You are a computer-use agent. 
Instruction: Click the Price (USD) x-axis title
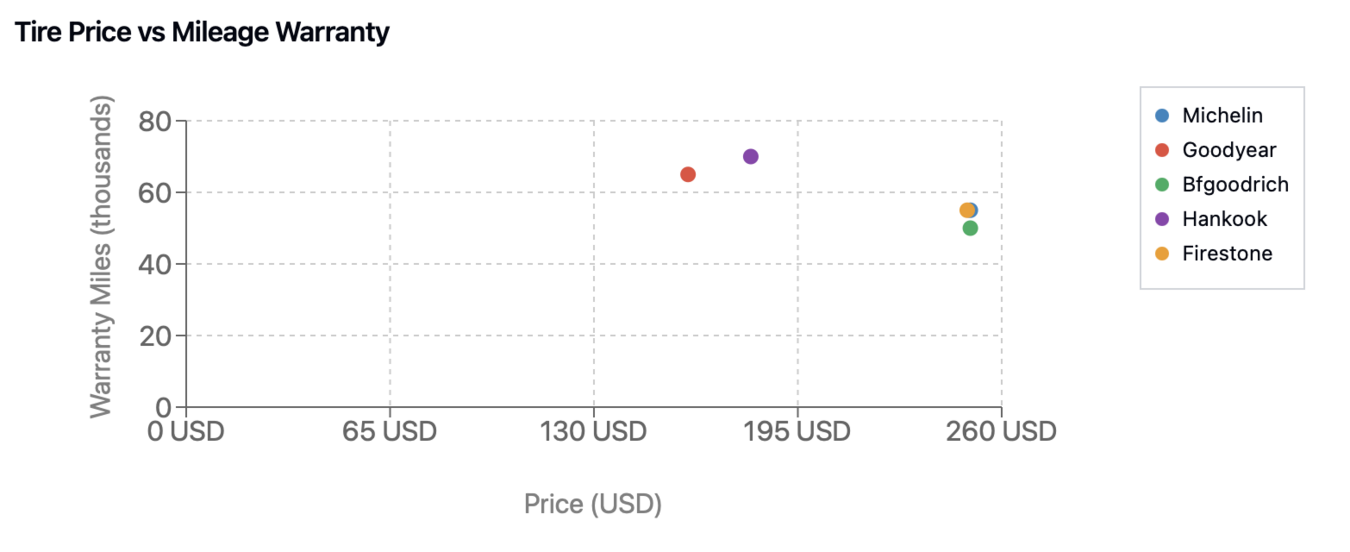593,504
